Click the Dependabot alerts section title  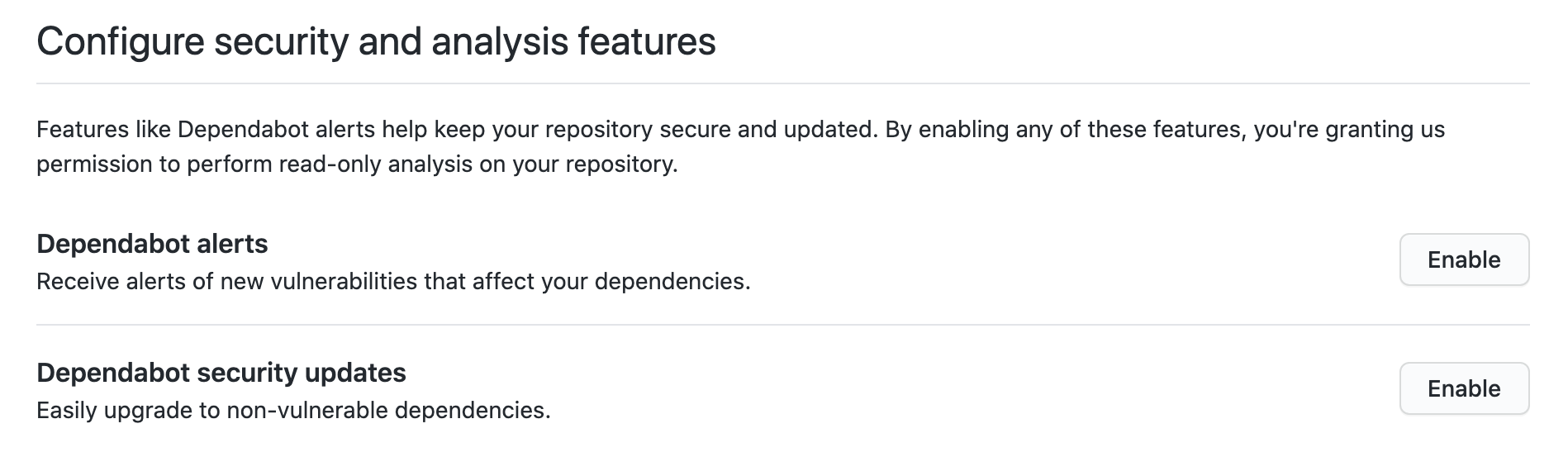[x=152, y=244]
